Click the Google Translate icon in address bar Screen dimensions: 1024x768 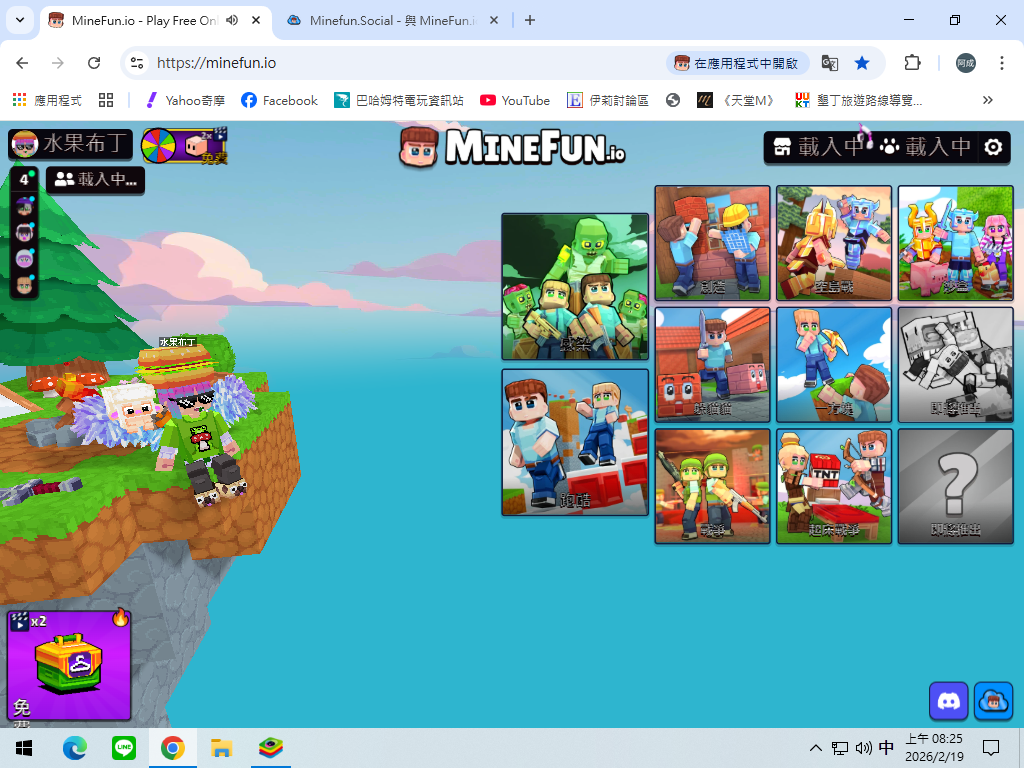829,63
